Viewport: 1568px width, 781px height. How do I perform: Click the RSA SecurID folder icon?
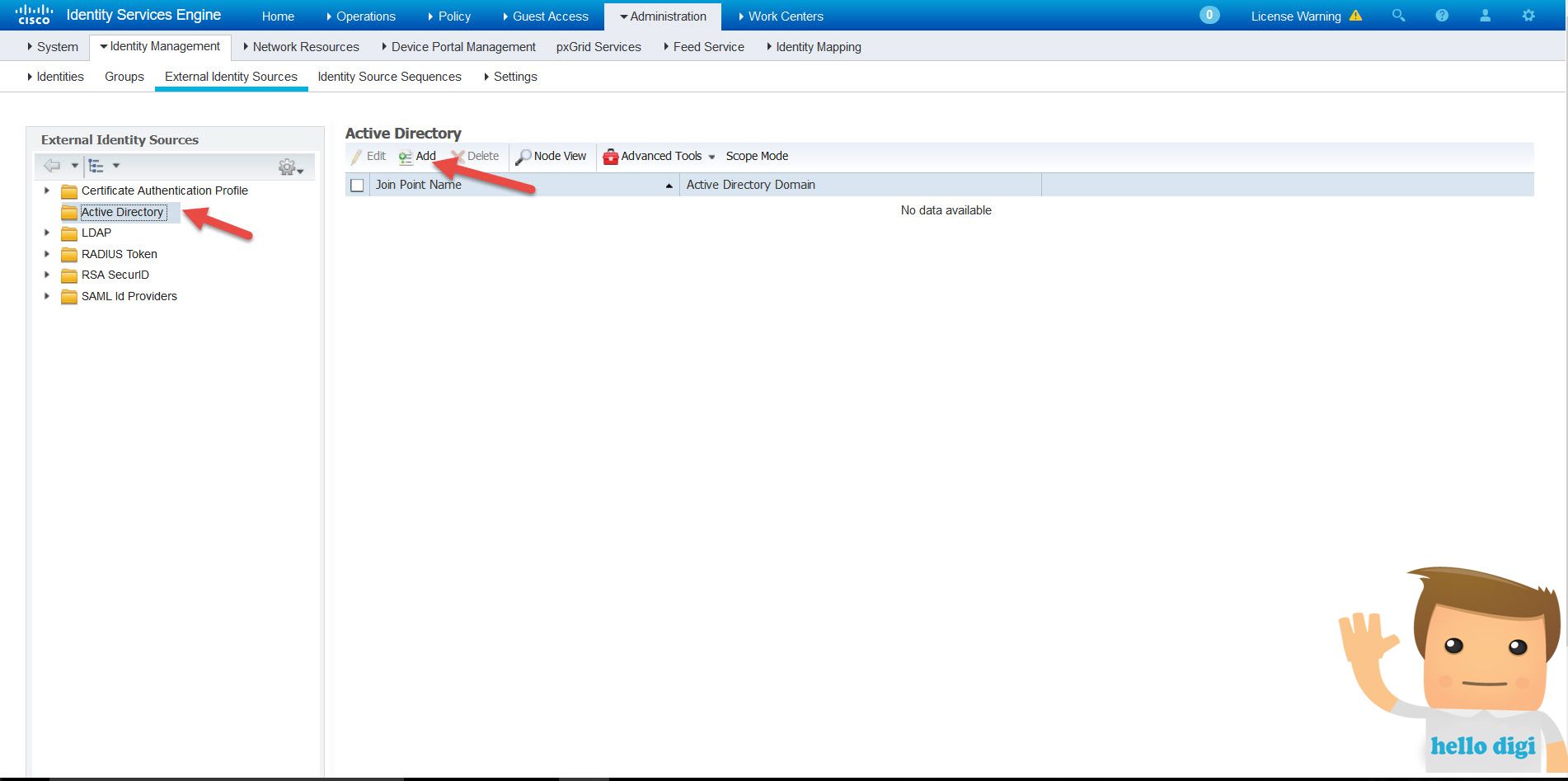pos(69,275)
